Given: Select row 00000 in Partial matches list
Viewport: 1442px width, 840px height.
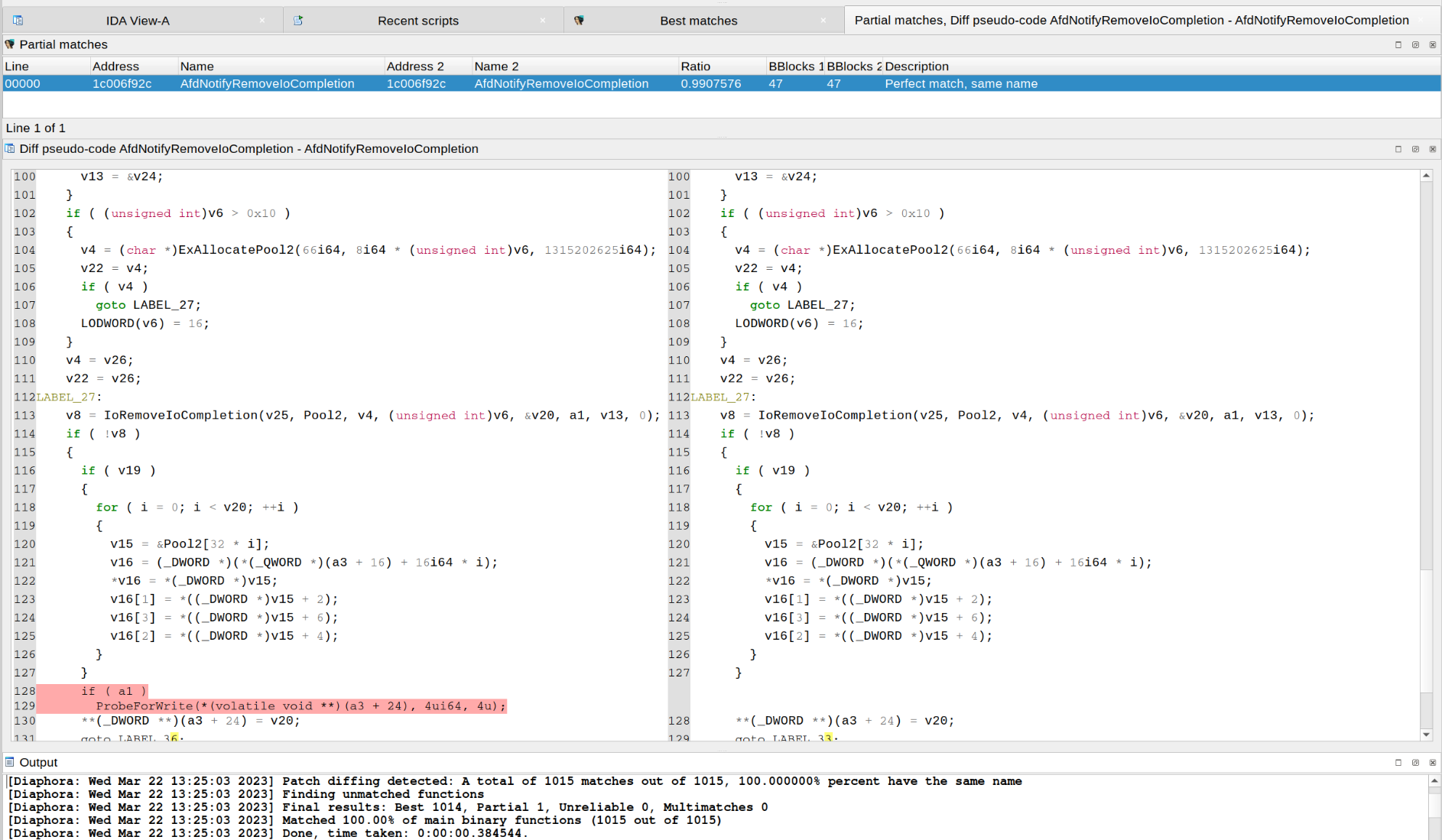Looking at the screenshot, I should click(x=721, y=83).
